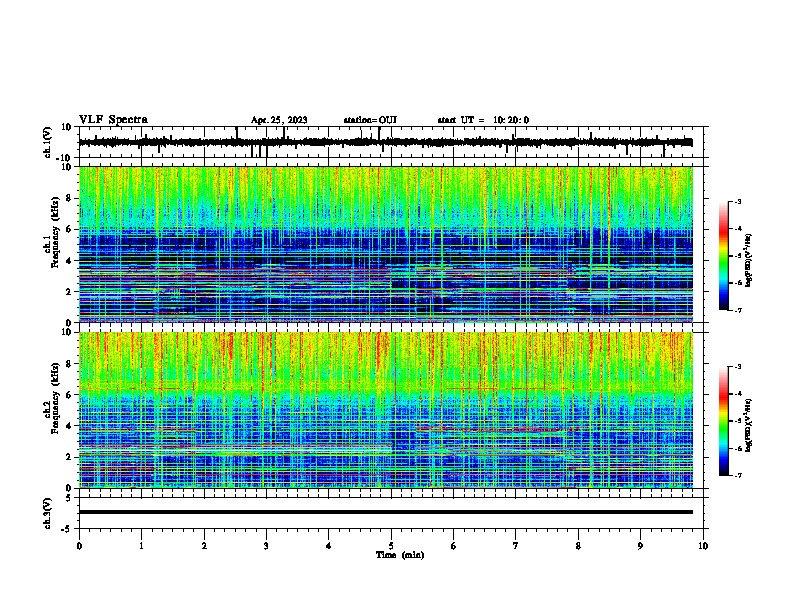Viewport: 792px width, 612px height.
Task: Click time-axis tick label "5" below the plots
Action: click(x=391, y=546)
